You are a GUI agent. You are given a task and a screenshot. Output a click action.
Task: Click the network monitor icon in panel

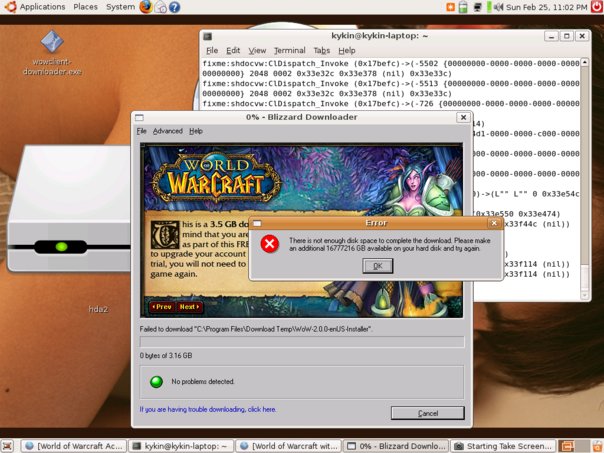coord(478,7)
